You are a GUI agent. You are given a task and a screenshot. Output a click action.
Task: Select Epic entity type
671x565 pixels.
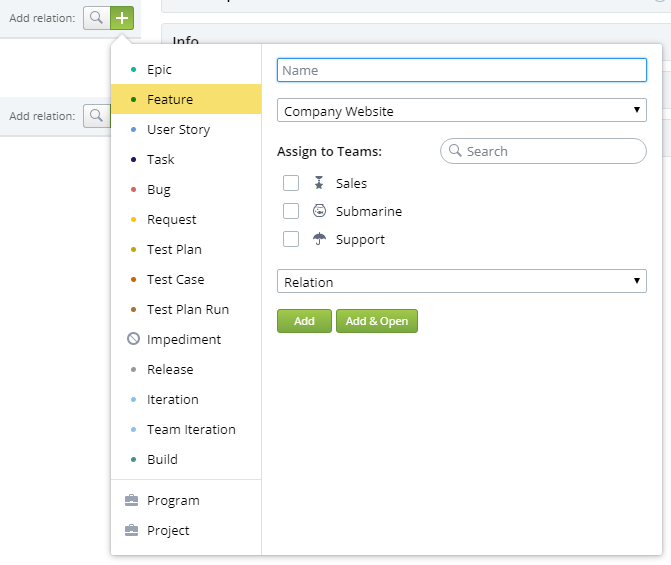pos(186,69)
